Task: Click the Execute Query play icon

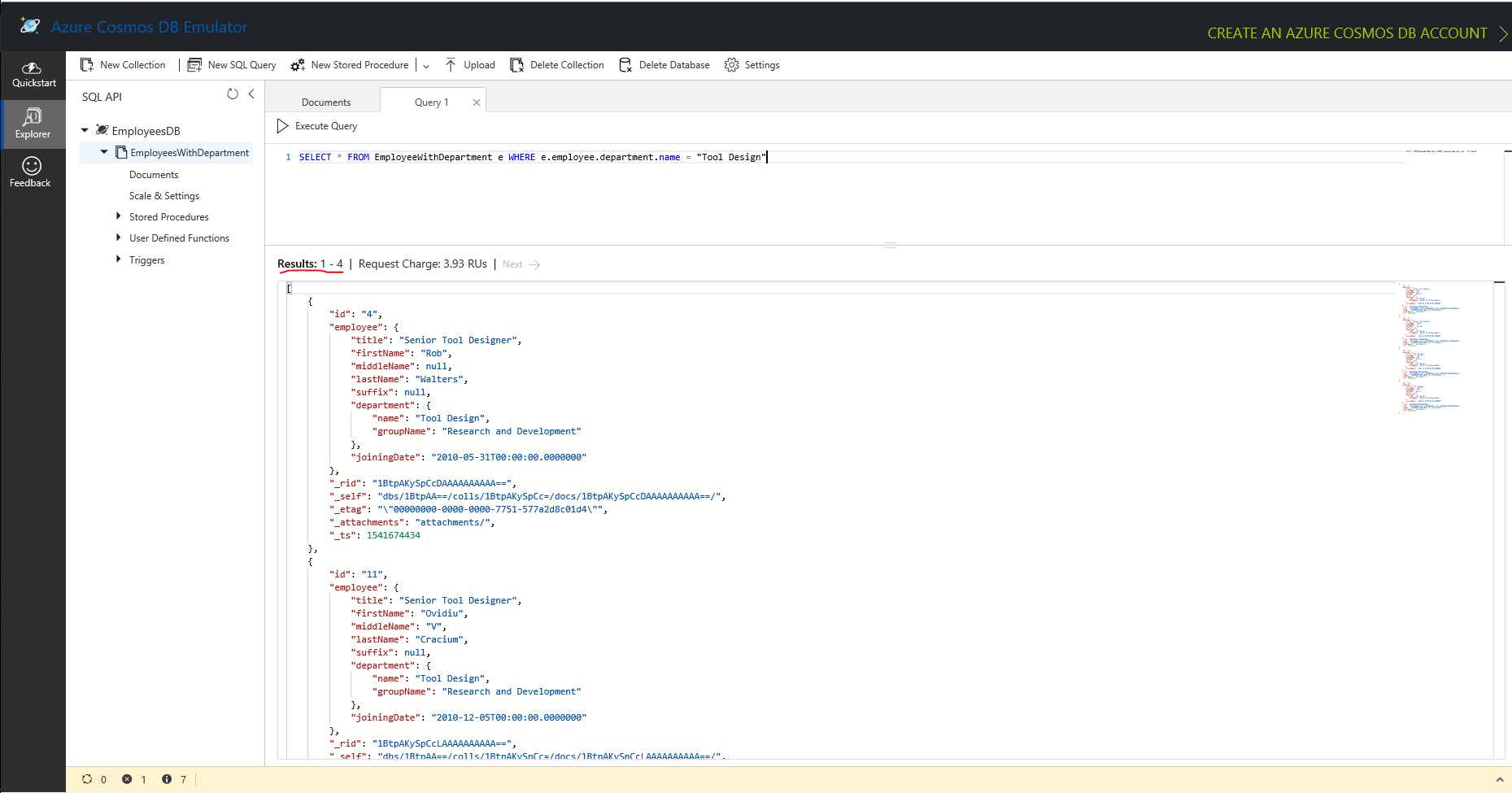Action: coord(282,126)
